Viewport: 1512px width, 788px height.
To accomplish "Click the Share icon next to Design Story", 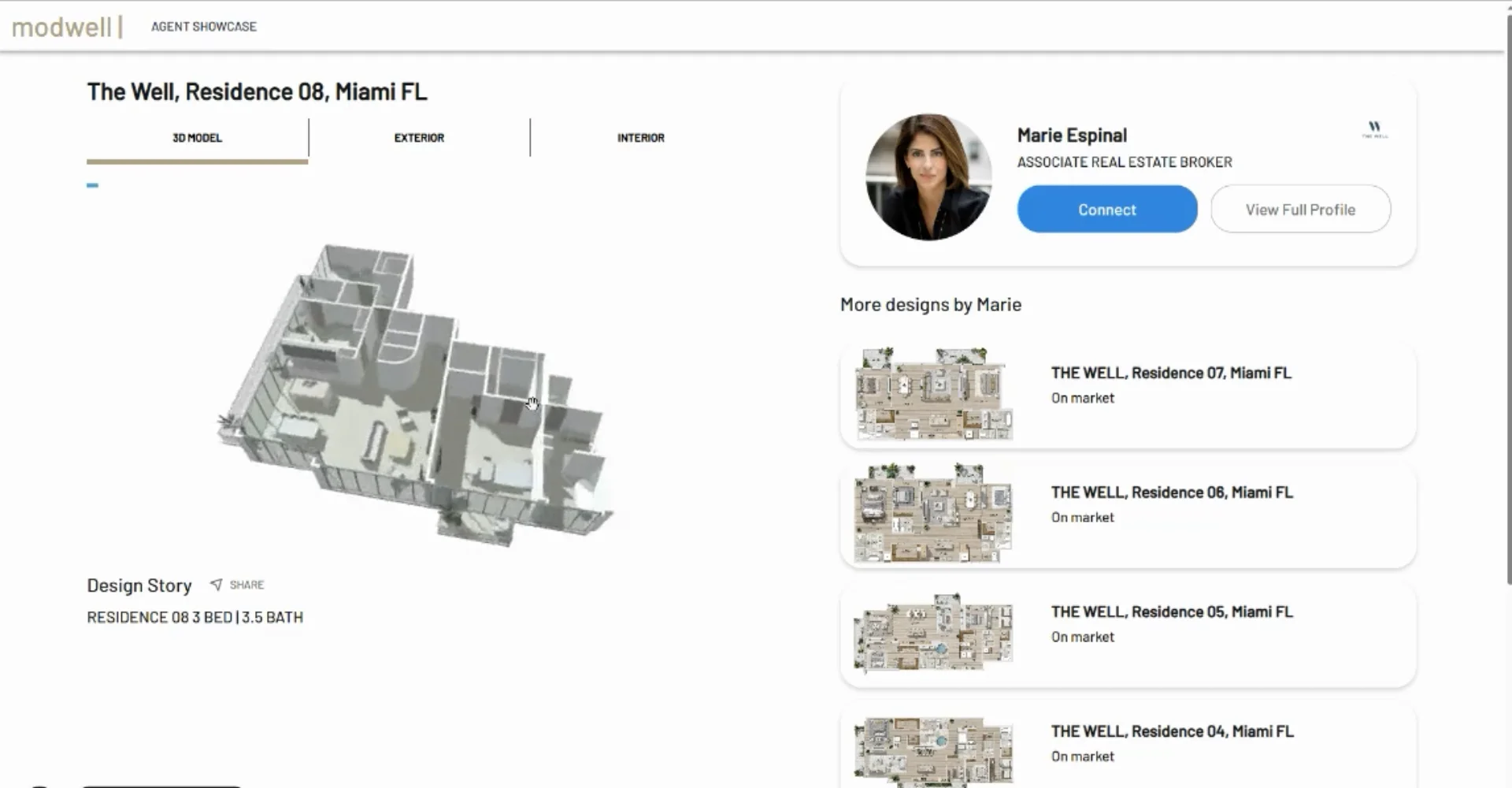I will pyautogui.click(x=217, y=584).
